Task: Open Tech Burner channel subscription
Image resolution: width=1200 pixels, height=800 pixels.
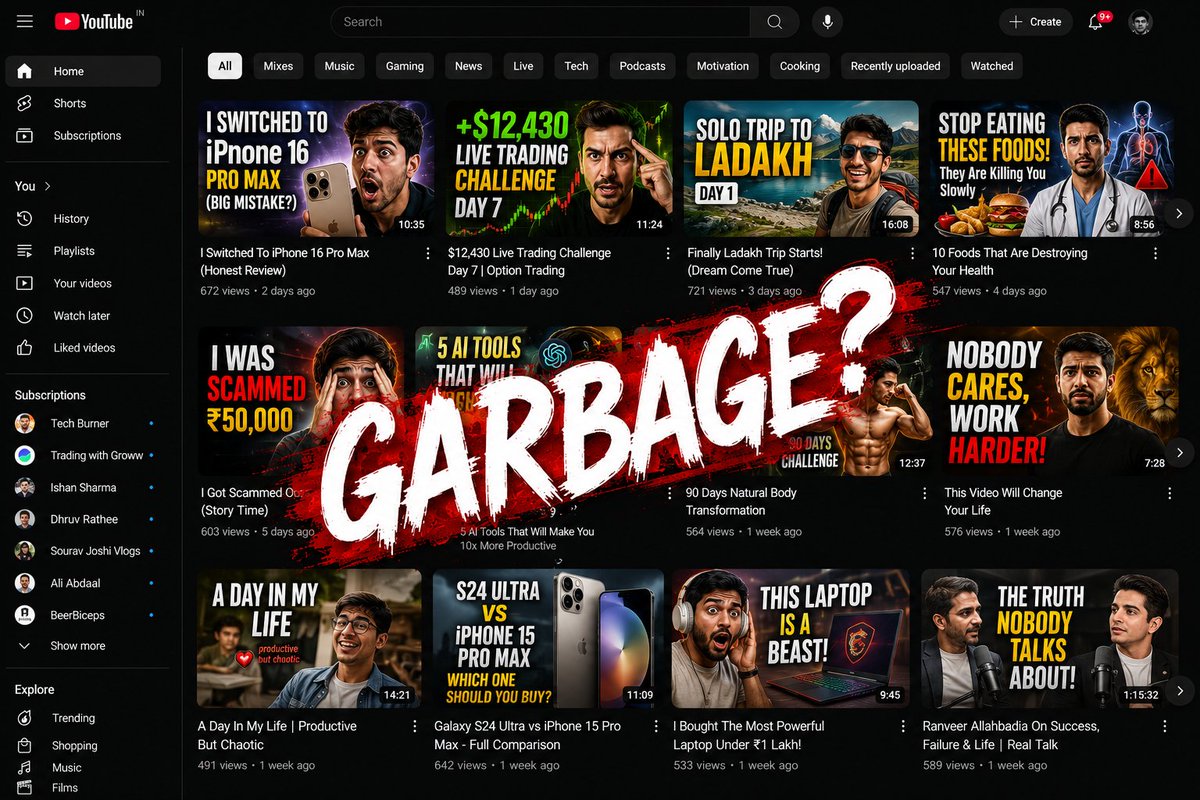Action: pos(83,423)
